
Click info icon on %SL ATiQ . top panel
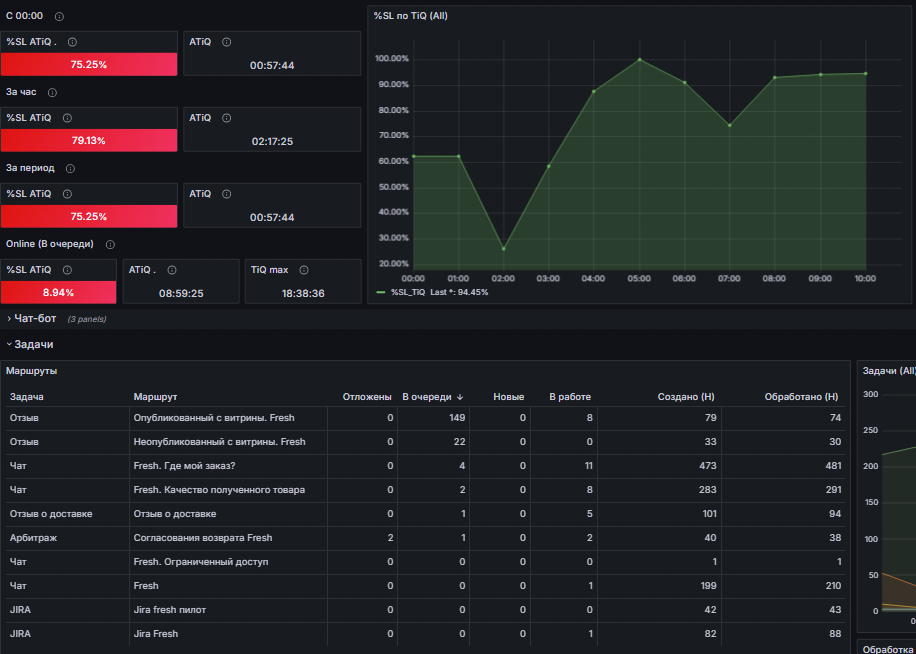(x=72, y=42)
